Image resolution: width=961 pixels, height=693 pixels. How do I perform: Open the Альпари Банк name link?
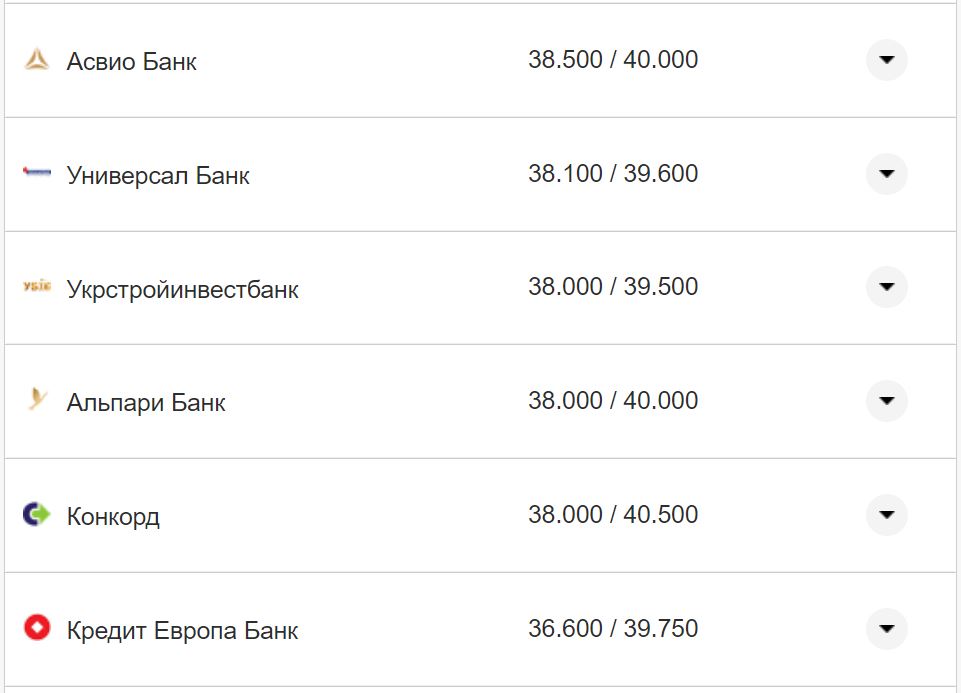point(146,403)
